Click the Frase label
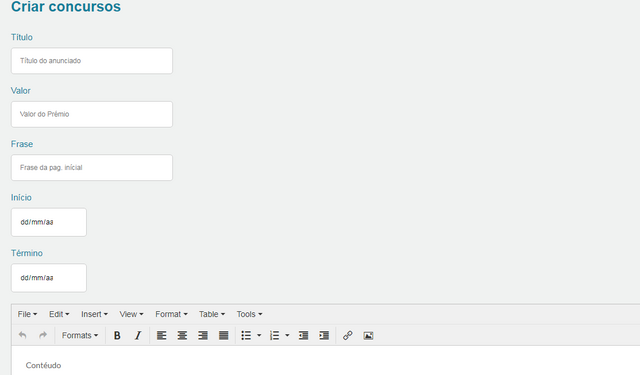 pos(22,144)
